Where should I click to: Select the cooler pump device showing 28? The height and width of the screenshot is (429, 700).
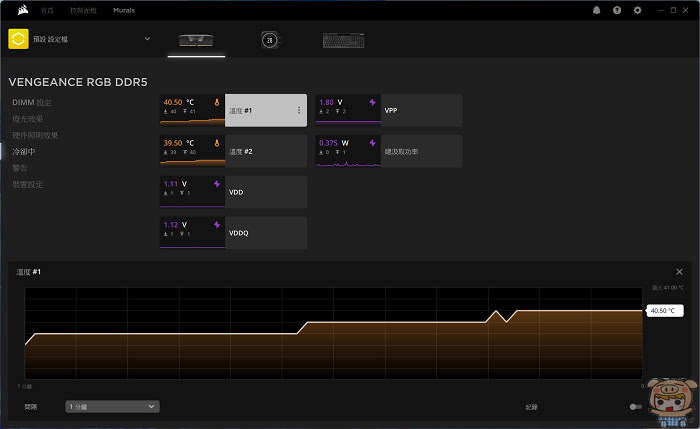(x=270, y=40)
